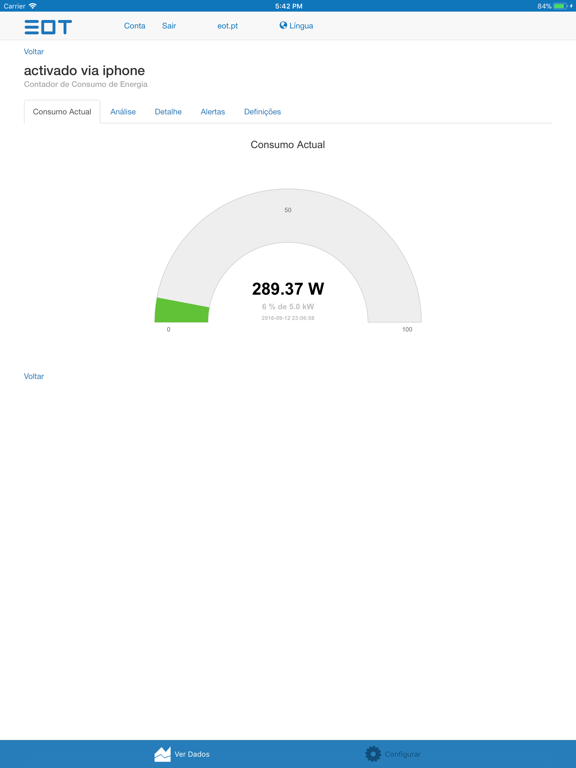The image size is (576, 768).
Task: Switch to the Consumo Actual tab
Action: (x=62, y=112)
